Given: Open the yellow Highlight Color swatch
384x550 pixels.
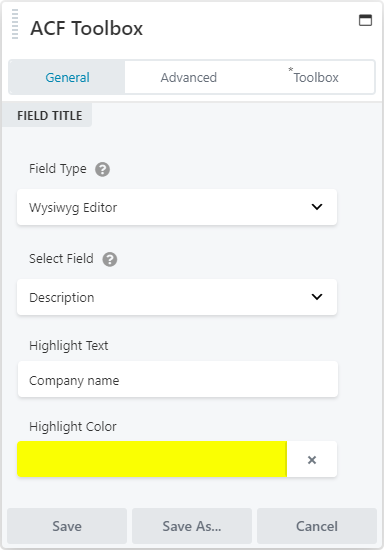Looking at the screenshot, I should 152,459.
